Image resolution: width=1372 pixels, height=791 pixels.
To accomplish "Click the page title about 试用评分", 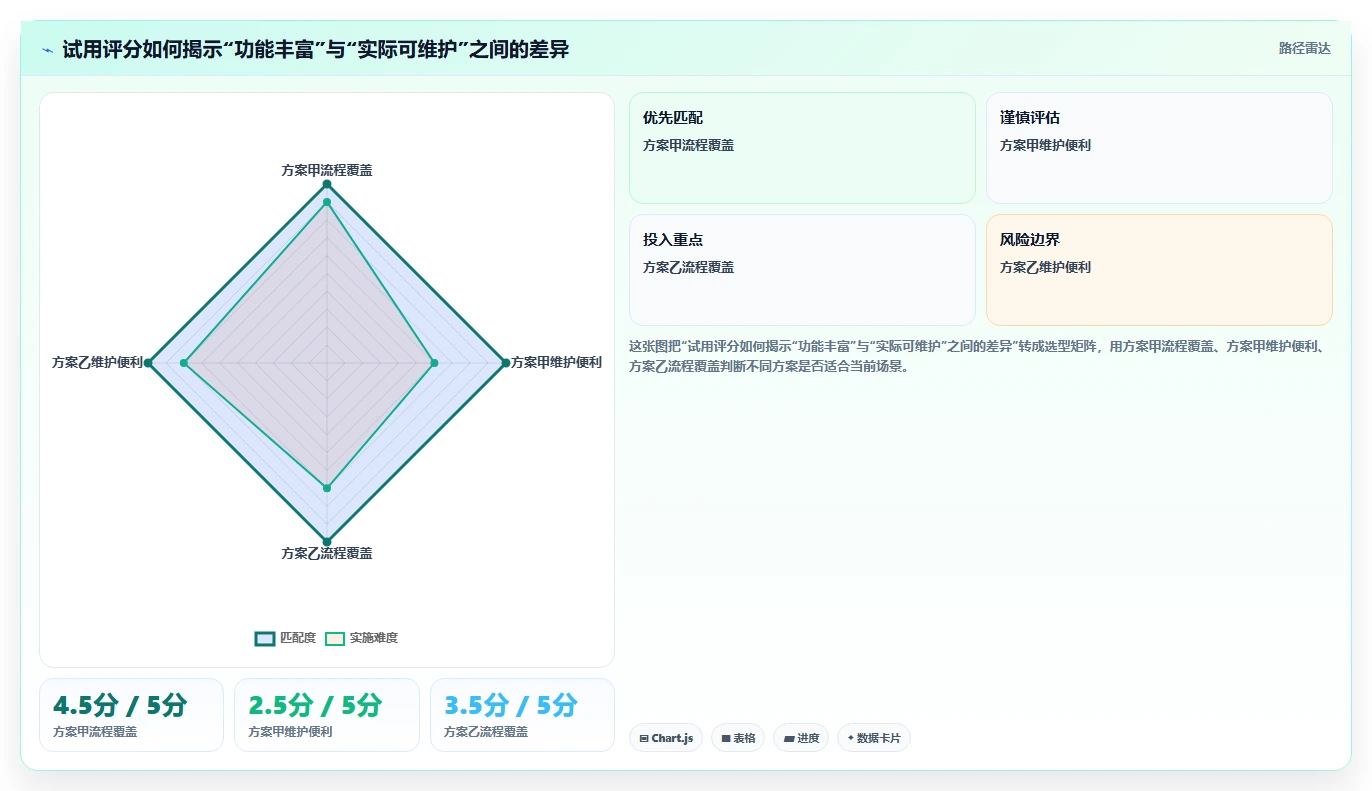I will click(316, 49).
